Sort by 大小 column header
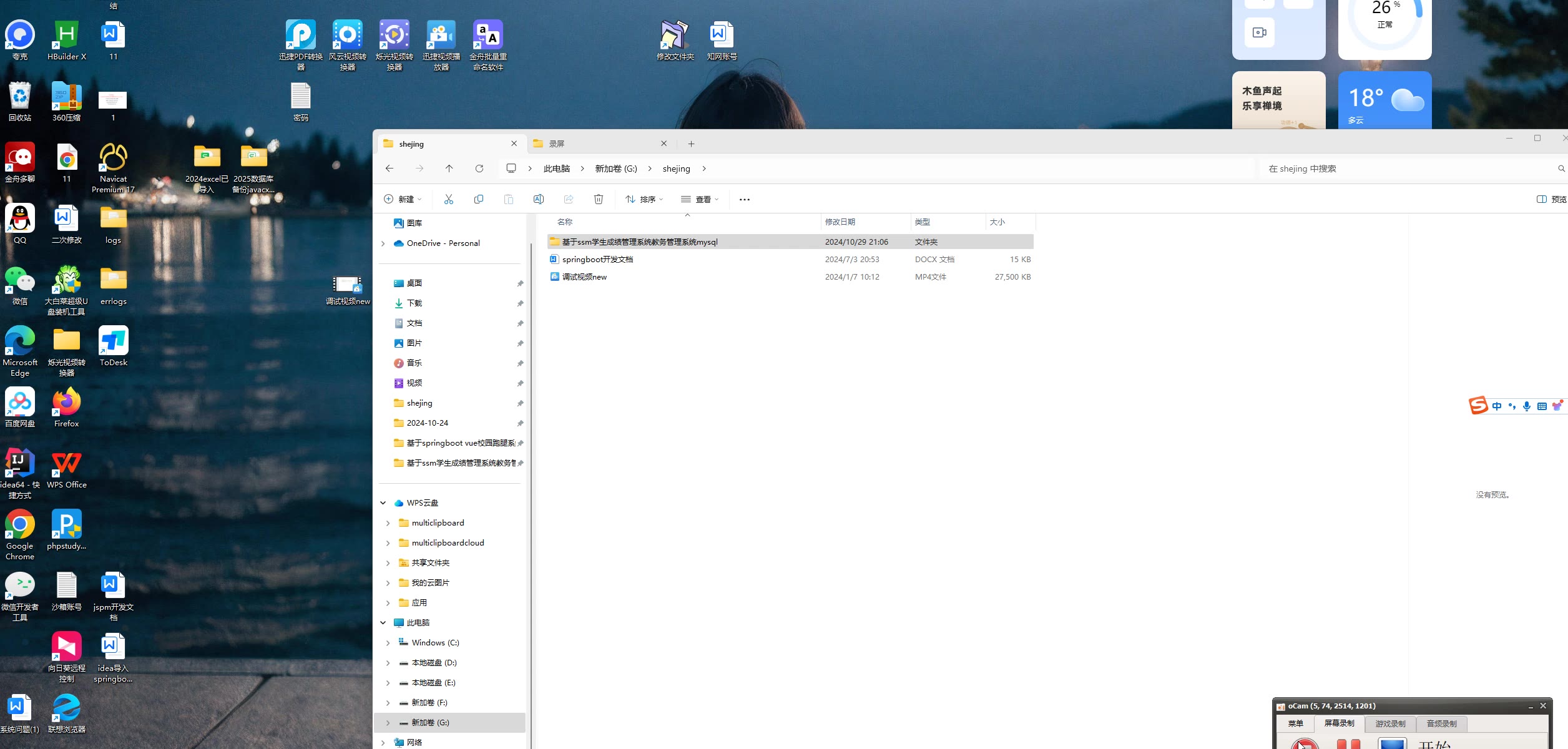 click(1010, 222)
